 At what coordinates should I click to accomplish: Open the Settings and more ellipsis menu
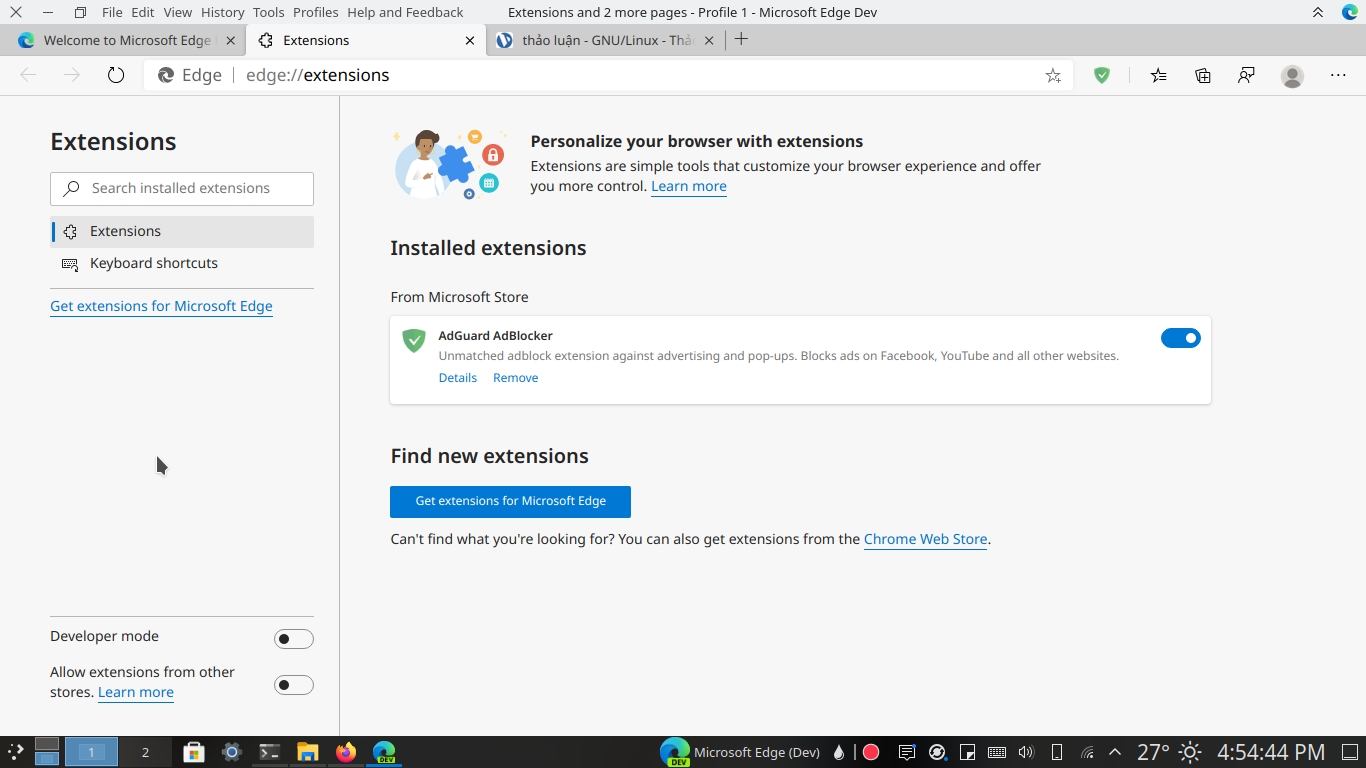tap(1338, 75)
